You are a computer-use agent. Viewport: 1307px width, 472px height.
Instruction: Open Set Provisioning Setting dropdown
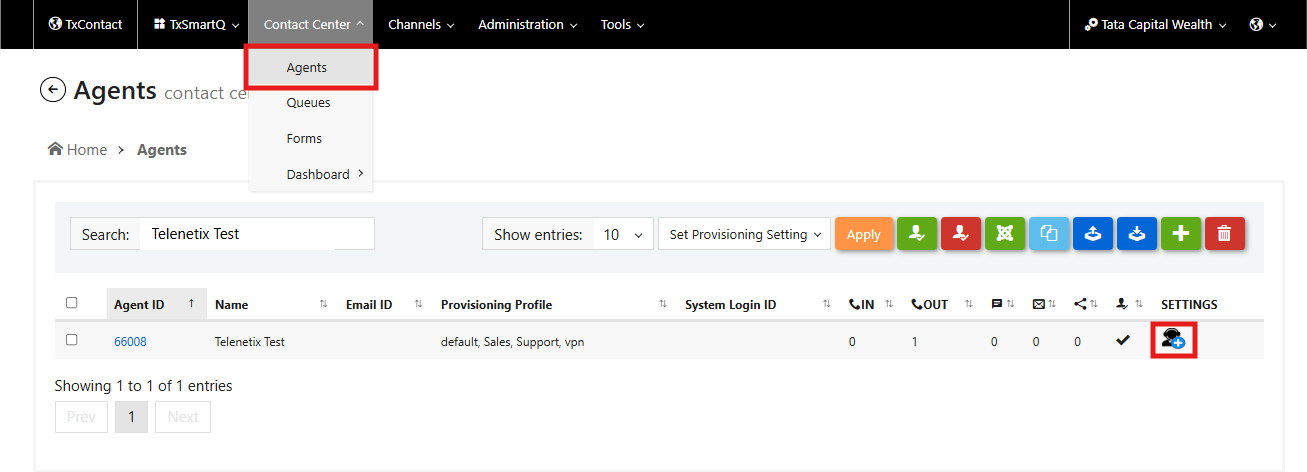click(x=744, y=234)
